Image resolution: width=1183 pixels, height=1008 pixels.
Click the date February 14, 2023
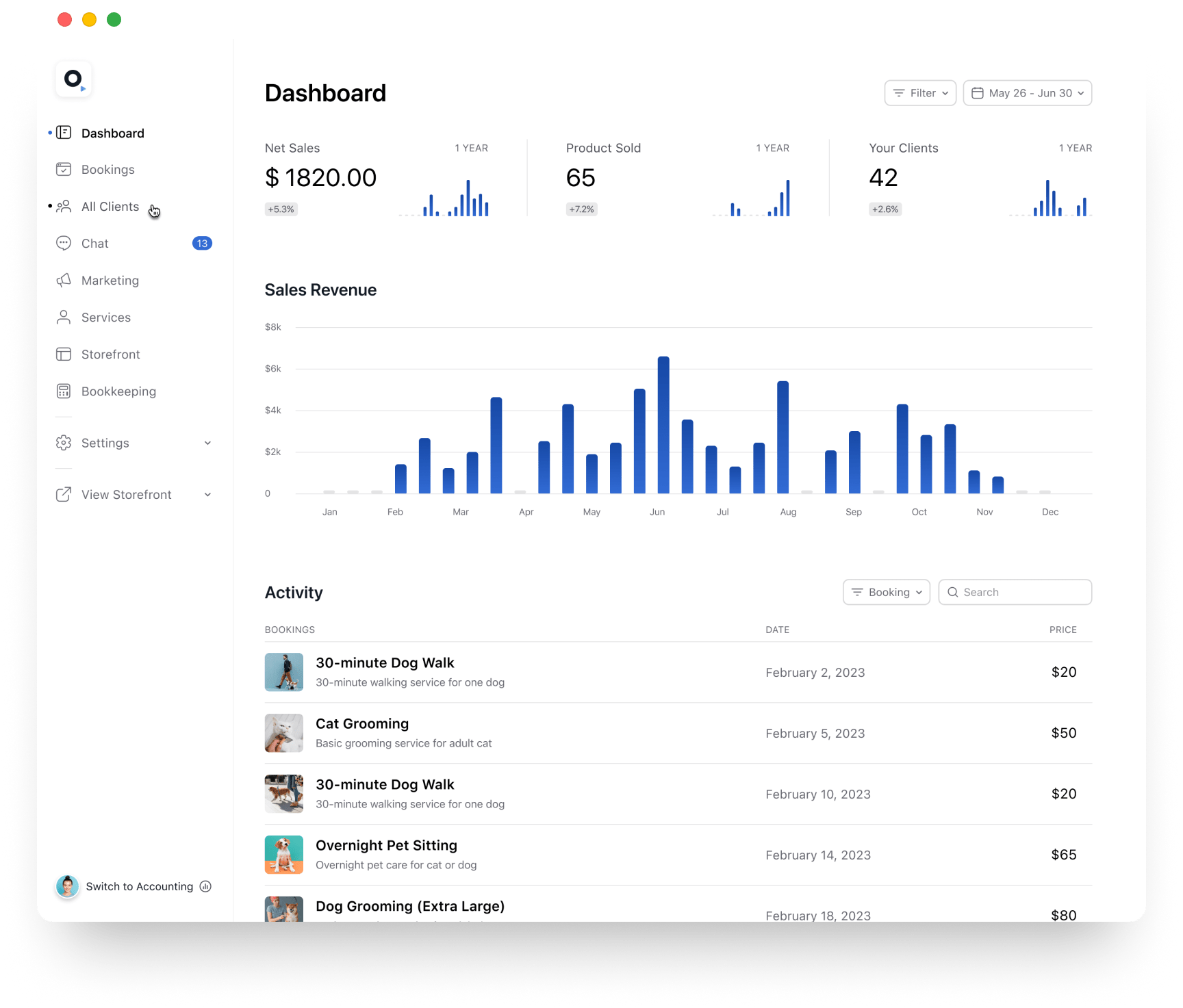818,855
